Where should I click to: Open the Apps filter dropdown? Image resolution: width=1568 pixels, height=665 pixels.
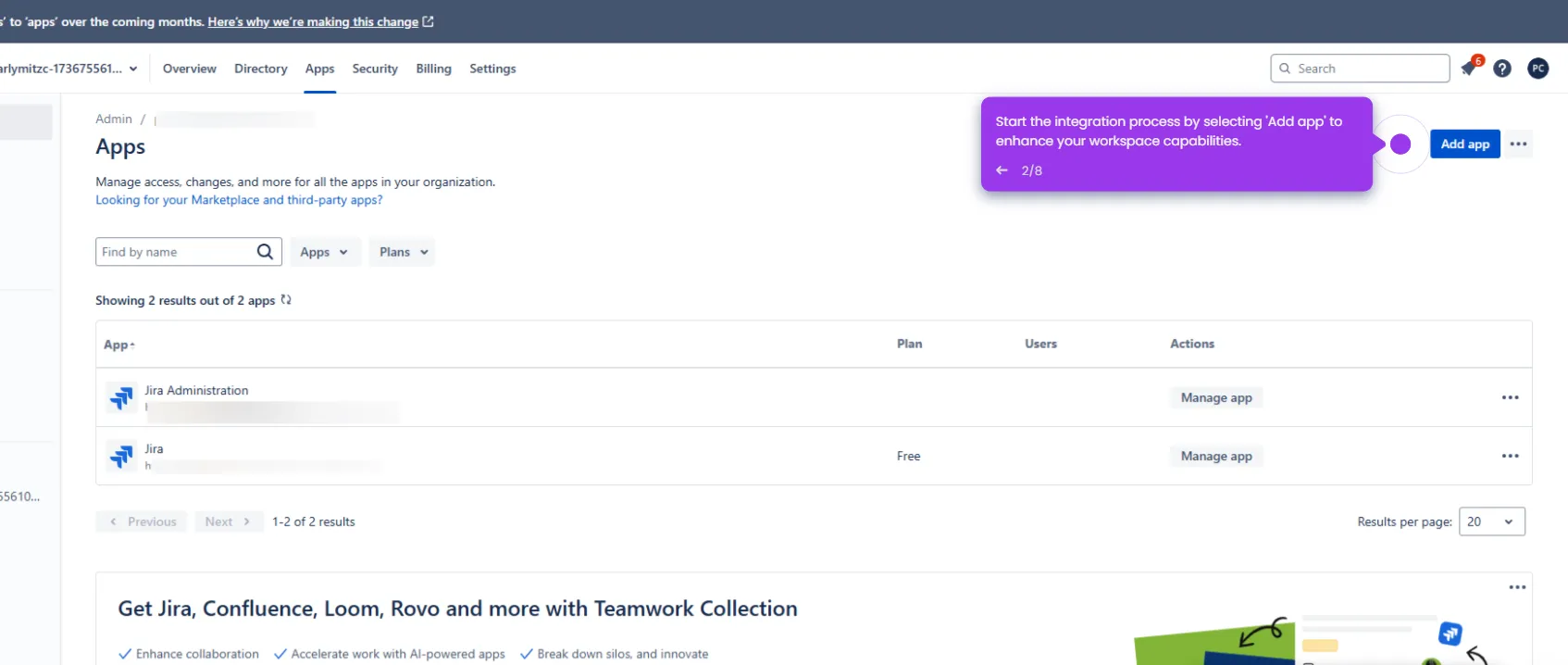pos(324,252)
